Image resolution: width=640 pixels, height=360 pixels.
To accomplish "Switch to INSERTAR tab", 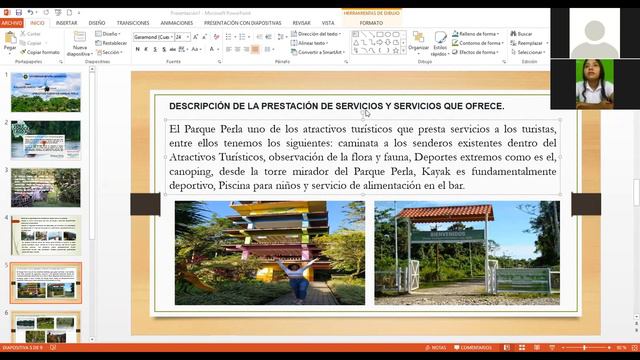I will (x=67, y=23).
